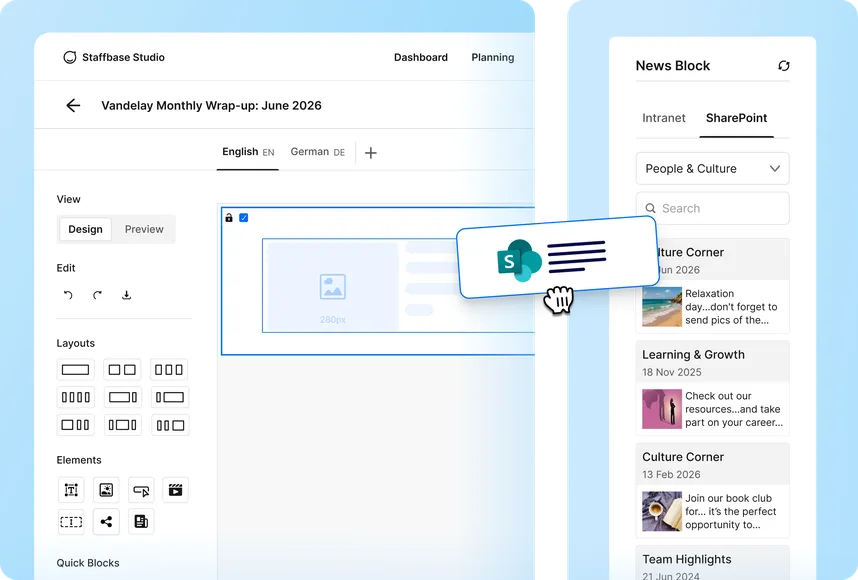Open the Team Highlights news card
858x580 pixels.
click(712, 562)
